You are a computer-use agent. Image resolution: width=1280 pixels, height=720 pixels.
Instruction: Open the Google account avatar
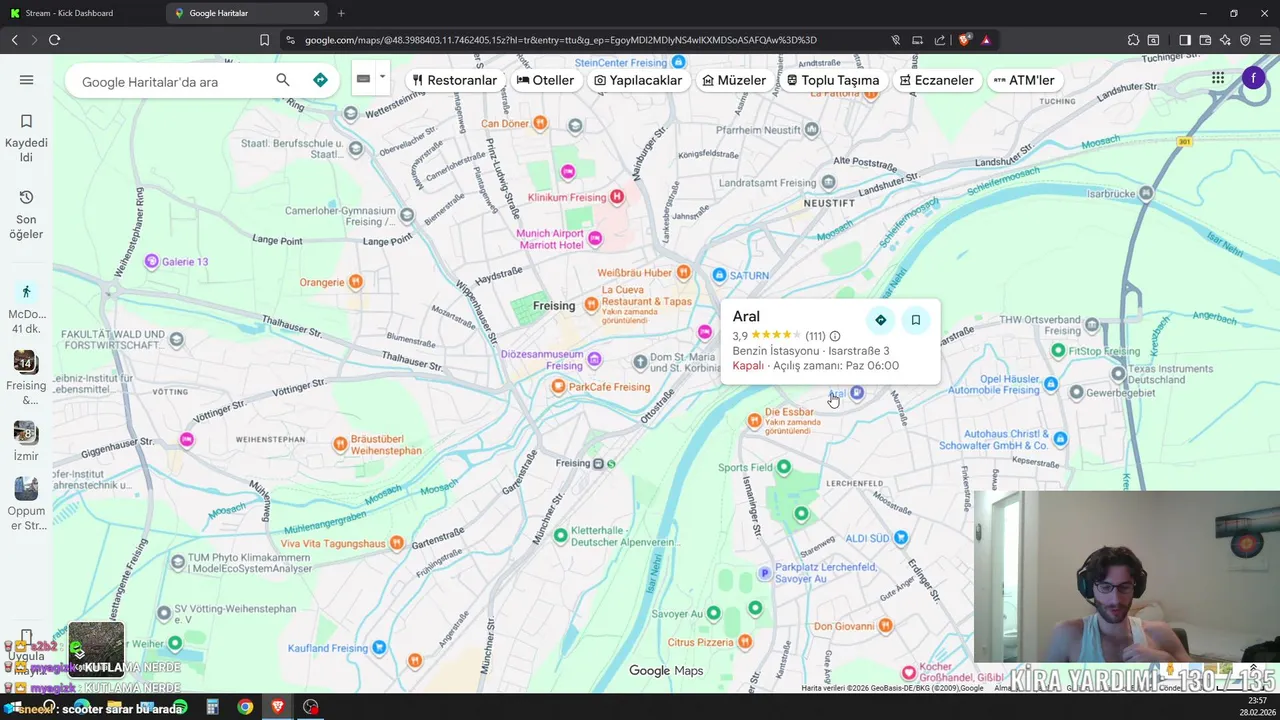(1254, 78)
